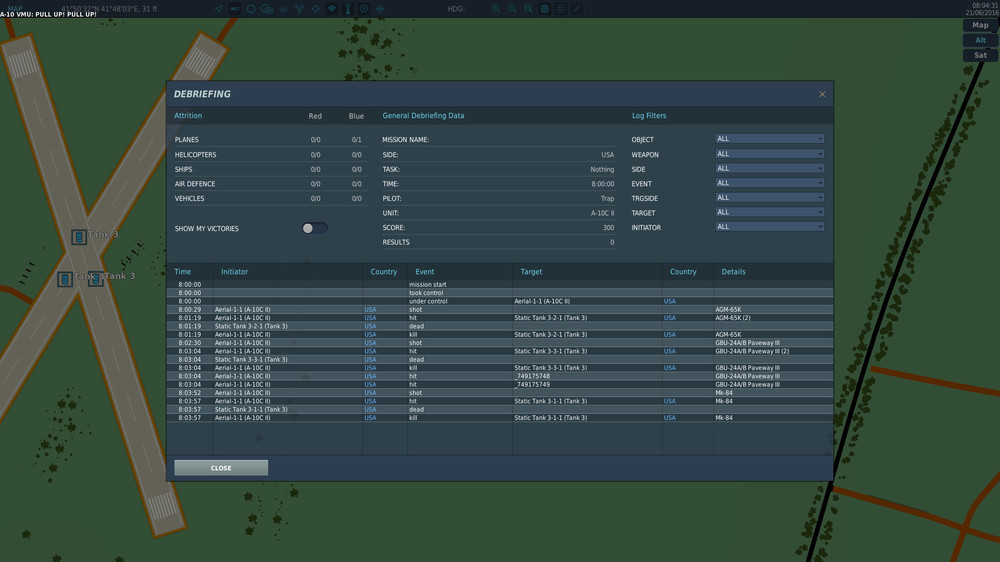Viewport: 1000px width, 562px height.
Task: Sort log by the Time column header
Action: pos(182,272)
